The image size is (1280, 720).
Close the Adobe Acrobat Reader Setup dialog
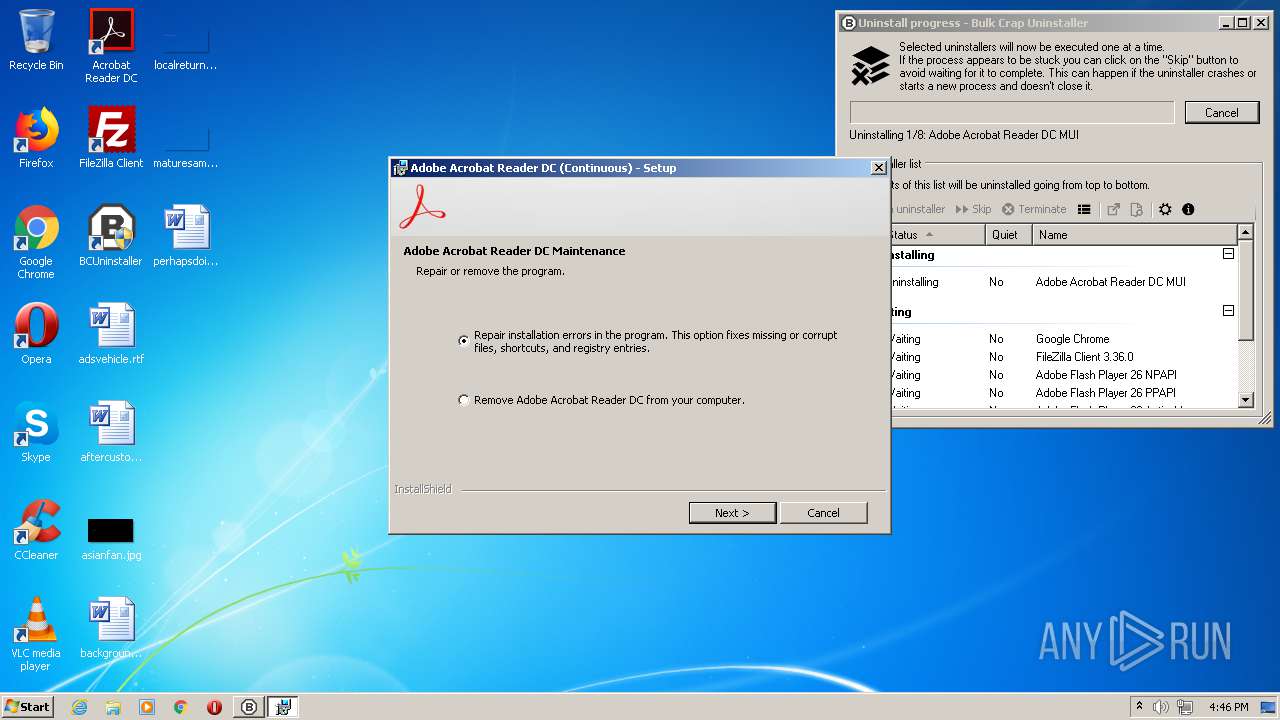878,168
